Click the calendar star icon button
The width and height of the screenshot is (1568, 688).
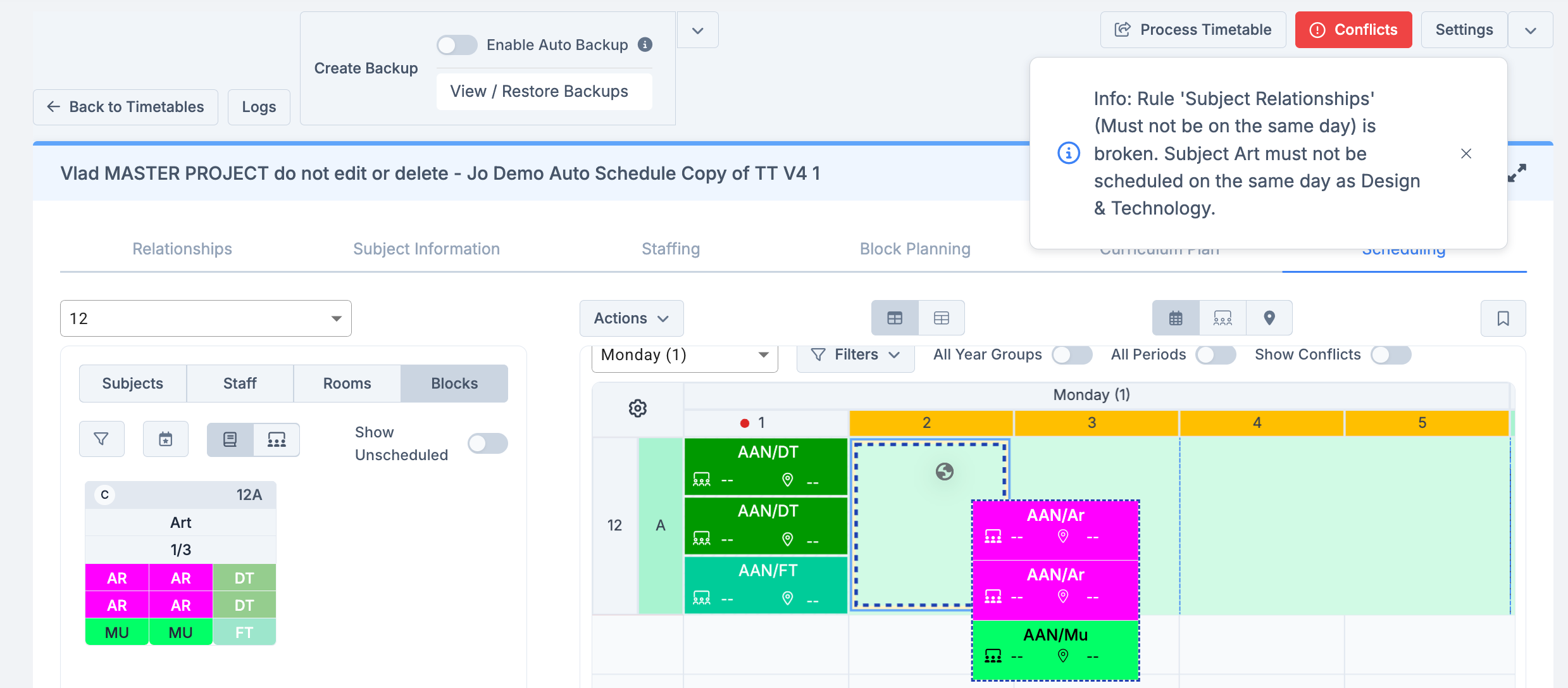point(165,439)
